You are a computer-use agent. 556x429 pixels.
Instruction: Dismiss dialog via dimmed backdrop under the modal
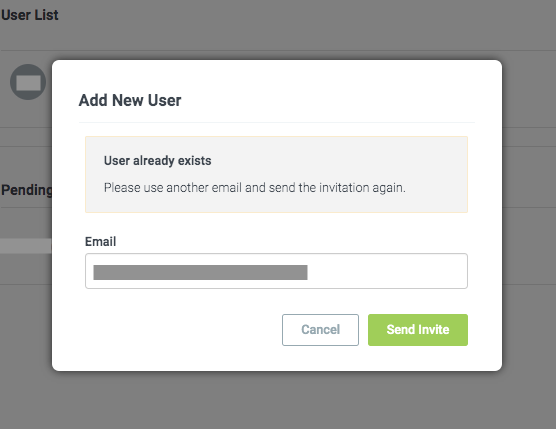coord(277,401)
